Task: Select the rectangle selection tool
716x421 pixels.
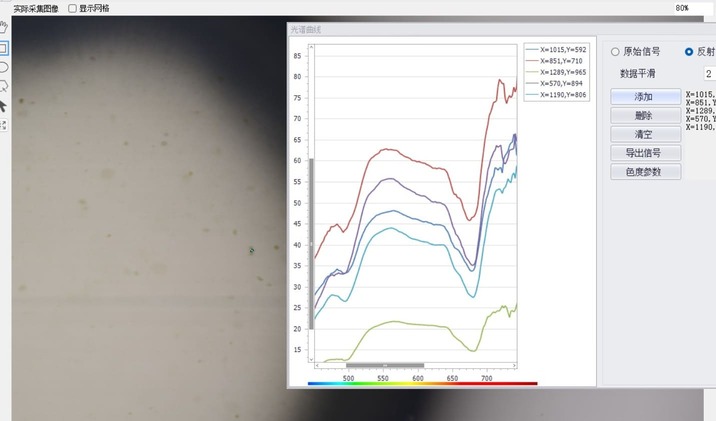Action: (x=4, y=47)
